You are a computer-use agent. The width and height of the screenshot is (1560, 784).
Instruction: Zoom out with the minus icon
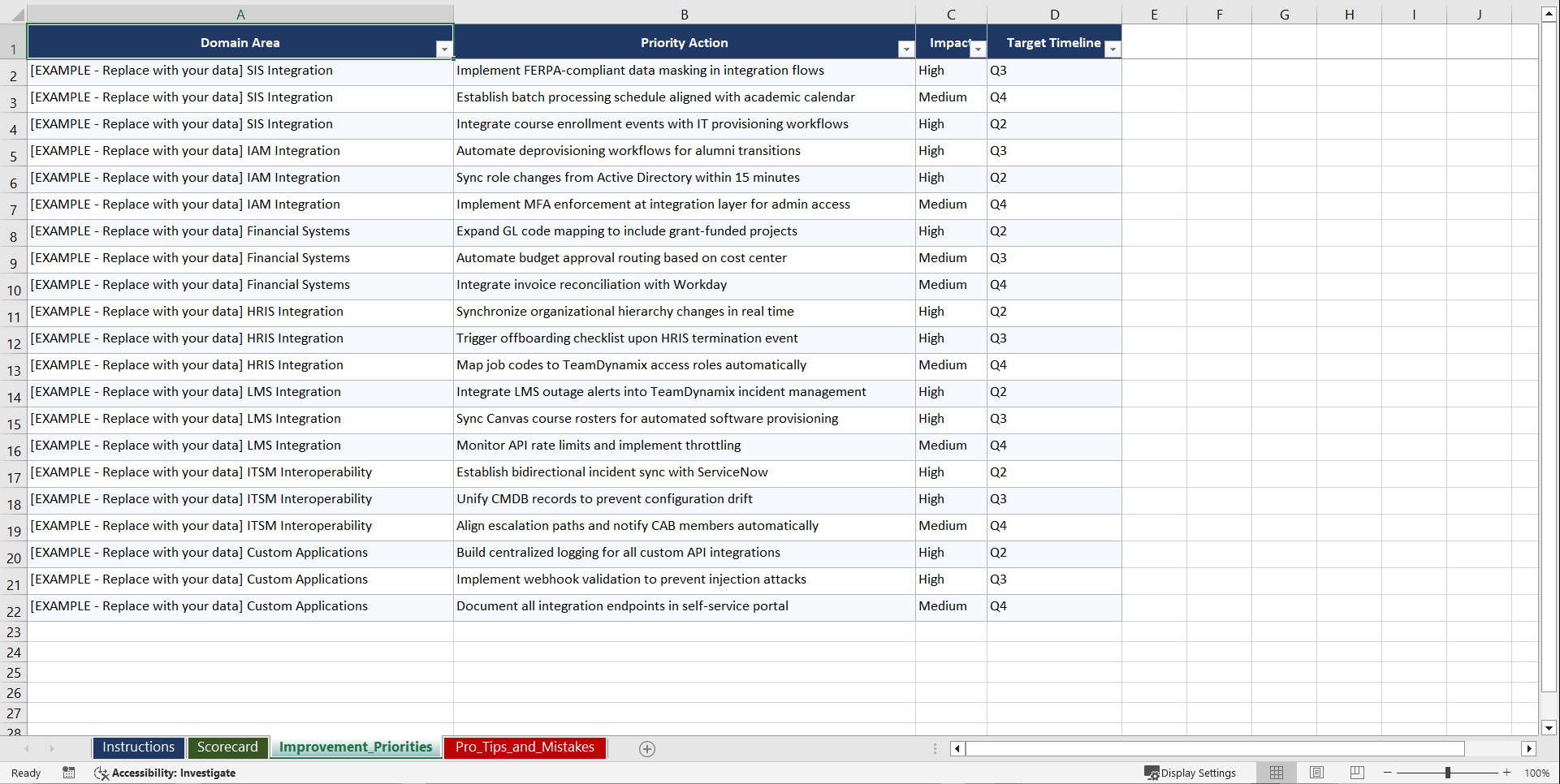coord(1388,772)
